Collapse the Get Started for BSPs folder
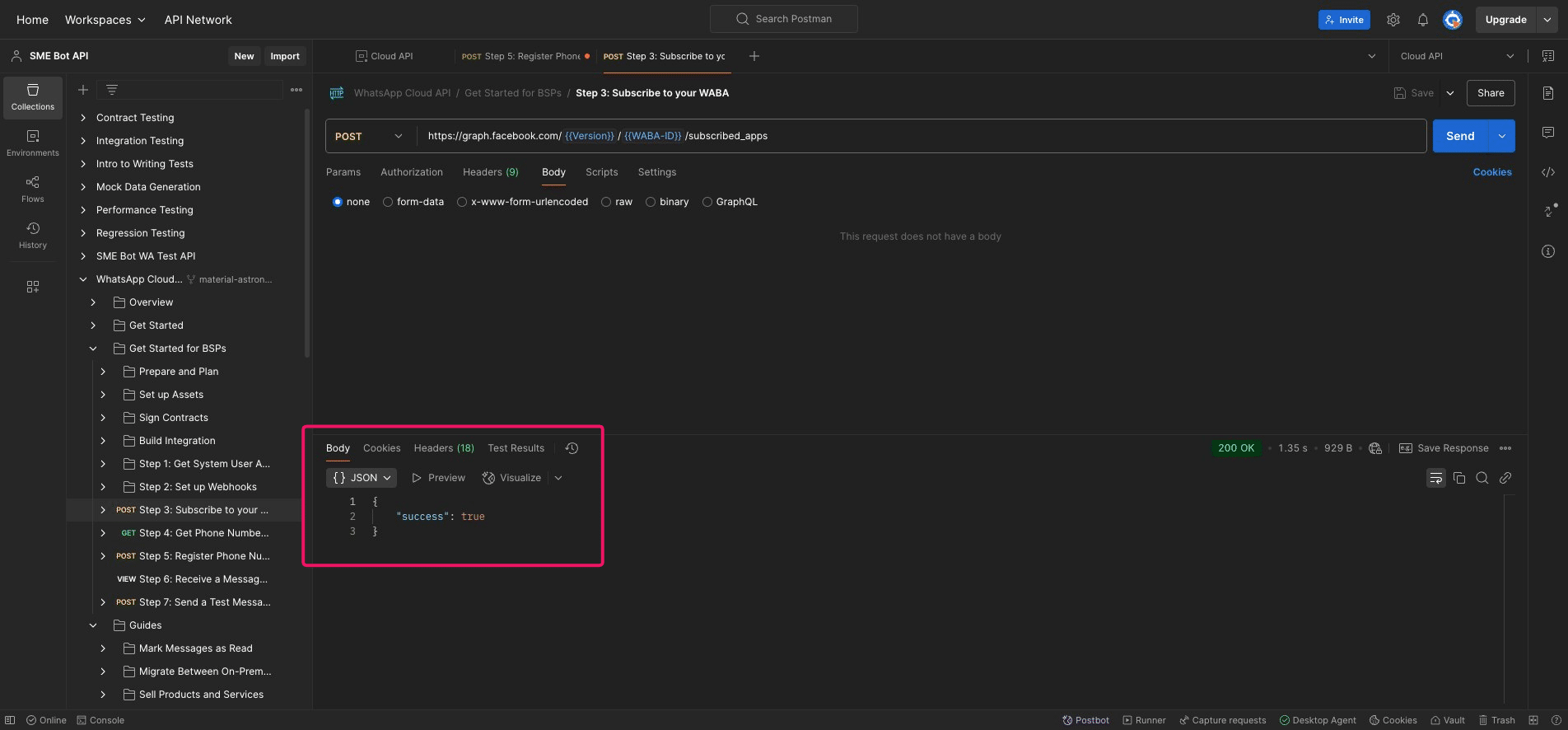 (x=93, y=349)
